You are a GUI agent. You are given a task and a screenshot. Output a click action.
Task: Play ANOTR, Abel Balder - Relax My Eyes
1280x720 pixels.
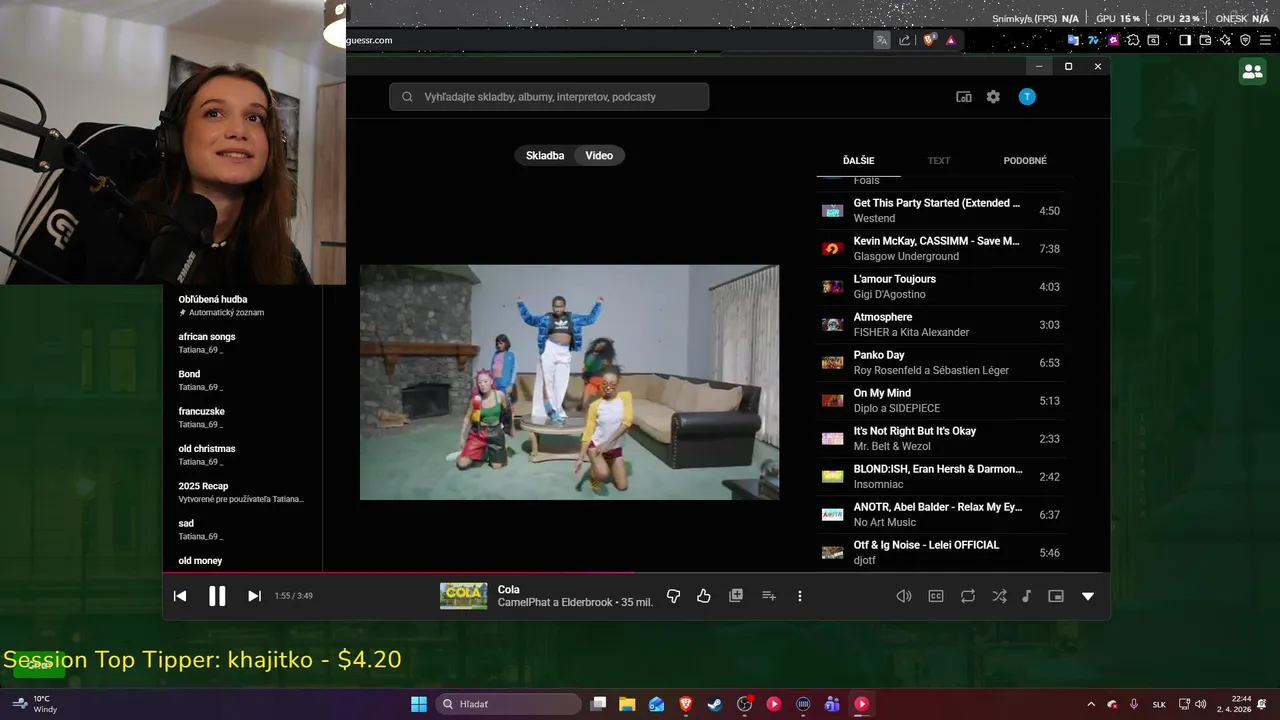tap(941, 515)
